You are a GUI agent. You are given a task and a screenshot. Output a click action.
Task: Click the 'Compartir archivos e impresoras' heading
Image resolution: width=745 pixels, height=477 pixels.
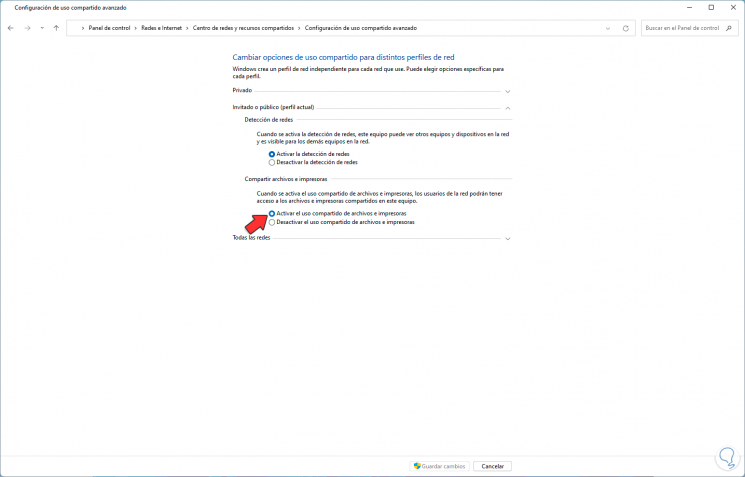click(286, 179)
